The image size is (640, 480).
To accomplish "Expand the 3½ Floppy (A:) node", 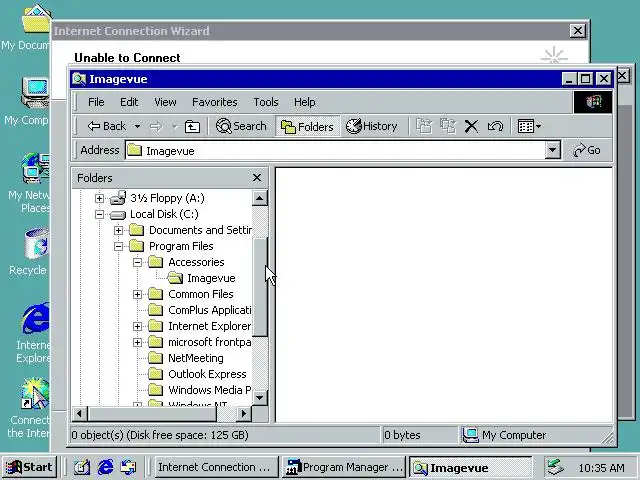I will click(99, 198).
